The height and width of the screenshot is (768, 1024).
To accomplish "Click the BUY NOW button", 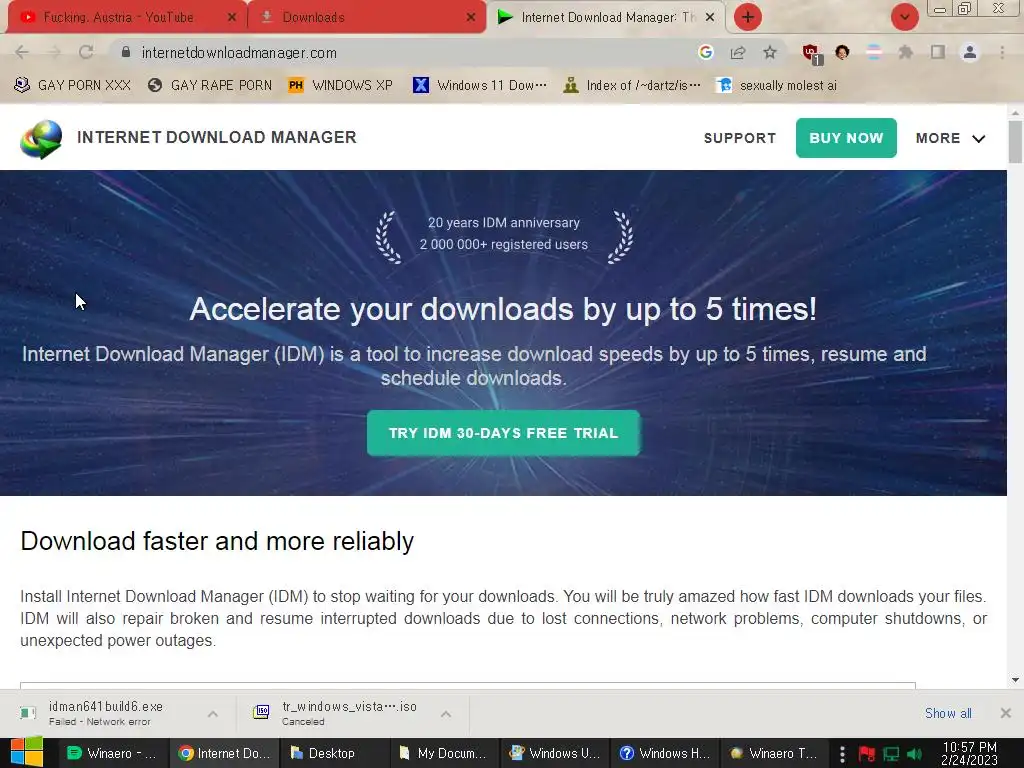I will (x=846, y=138).
